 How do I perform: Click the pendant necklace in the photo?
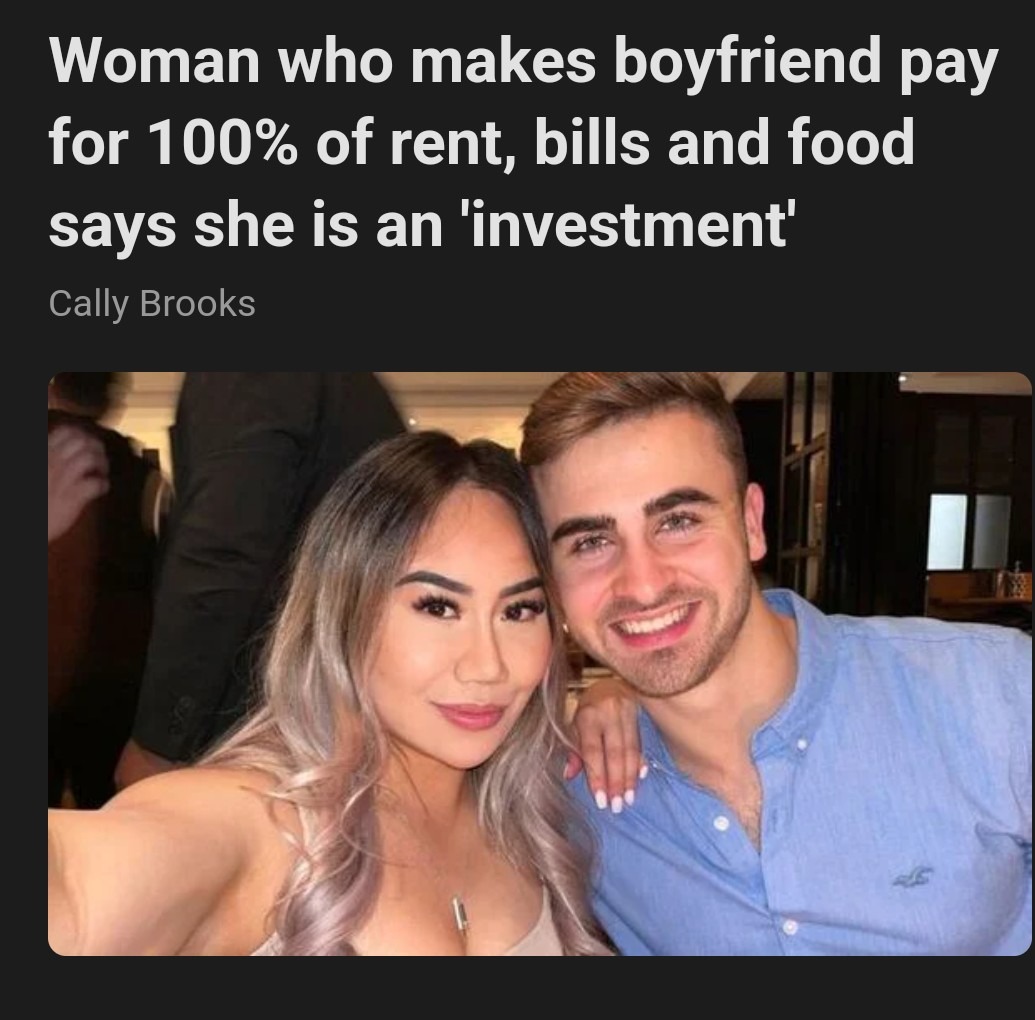click(461, 914)
